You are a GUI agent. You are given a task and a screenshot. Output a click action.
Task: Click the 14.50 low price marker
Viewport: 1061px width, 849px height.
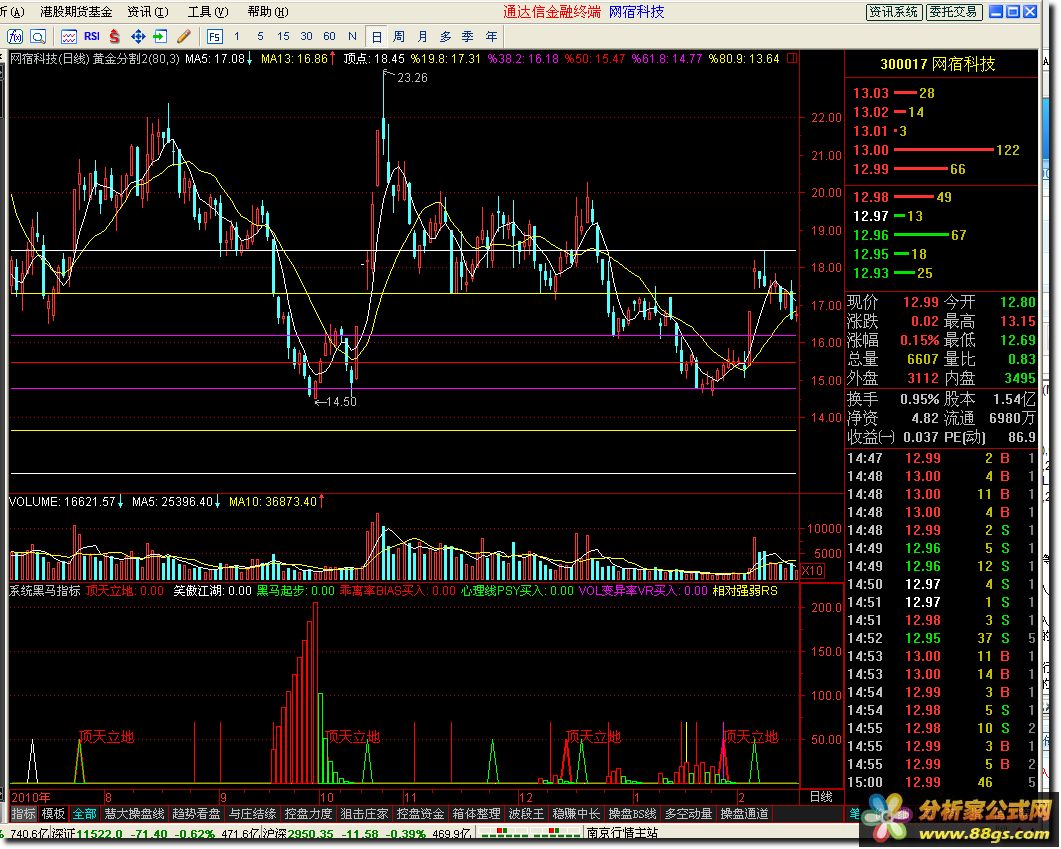(x=341, y=402)
